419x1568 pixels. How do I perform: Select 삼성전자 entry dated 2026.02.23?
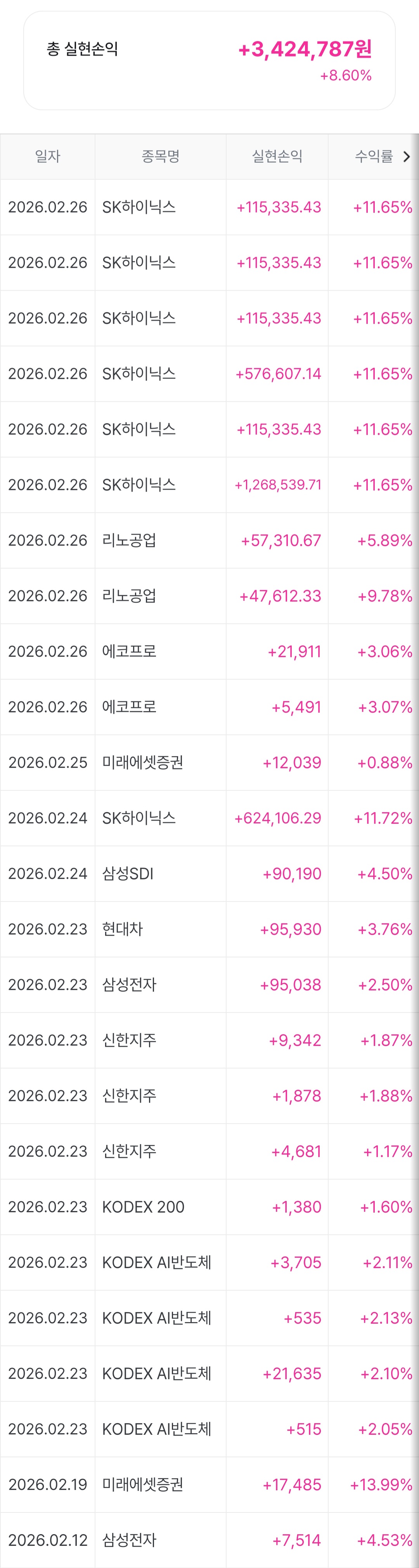[x=209, y=985]
